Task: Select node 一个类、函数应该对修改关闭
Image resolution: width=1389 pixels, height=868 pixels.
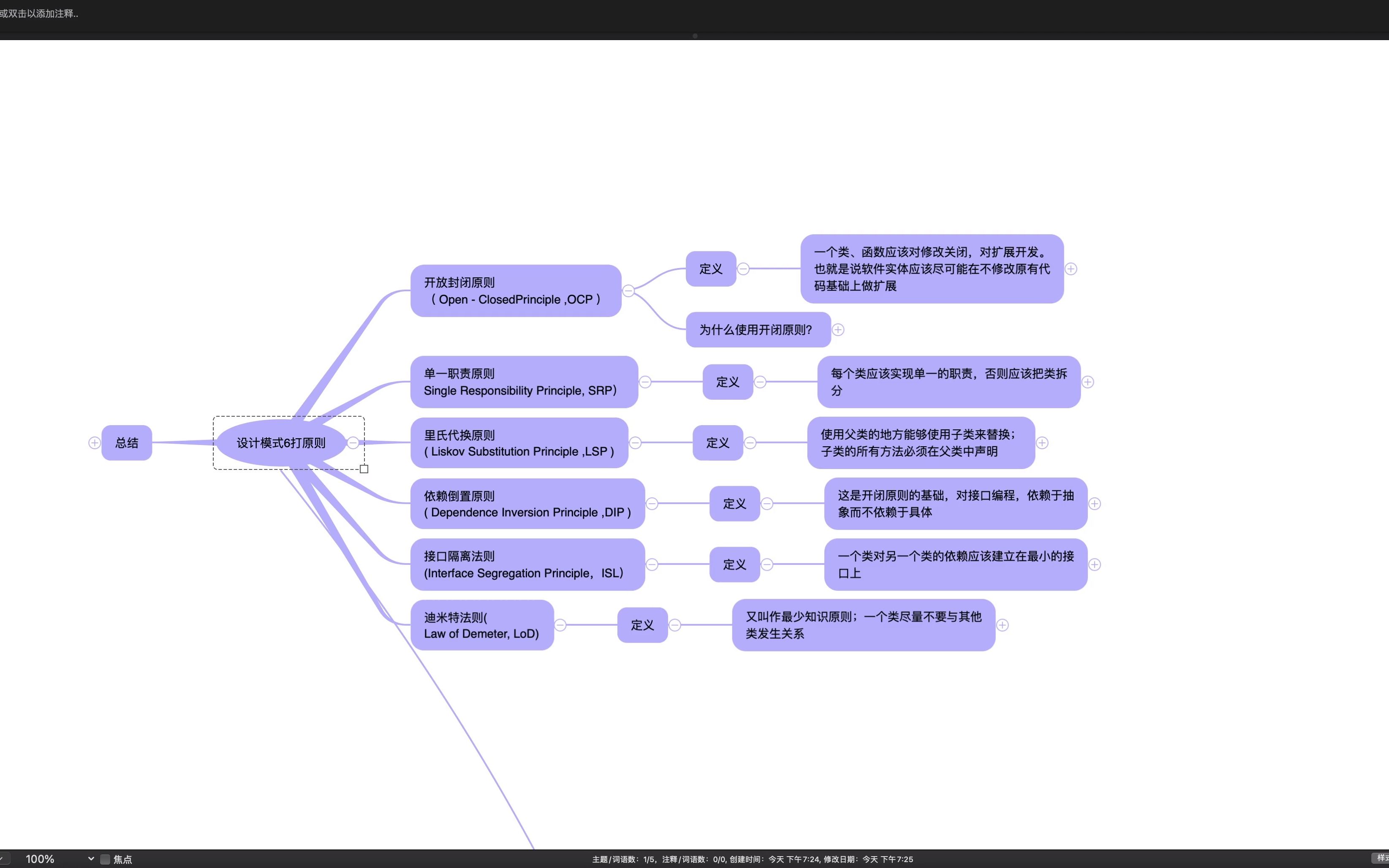Action: pyautogui.click(x=932, y=269)
